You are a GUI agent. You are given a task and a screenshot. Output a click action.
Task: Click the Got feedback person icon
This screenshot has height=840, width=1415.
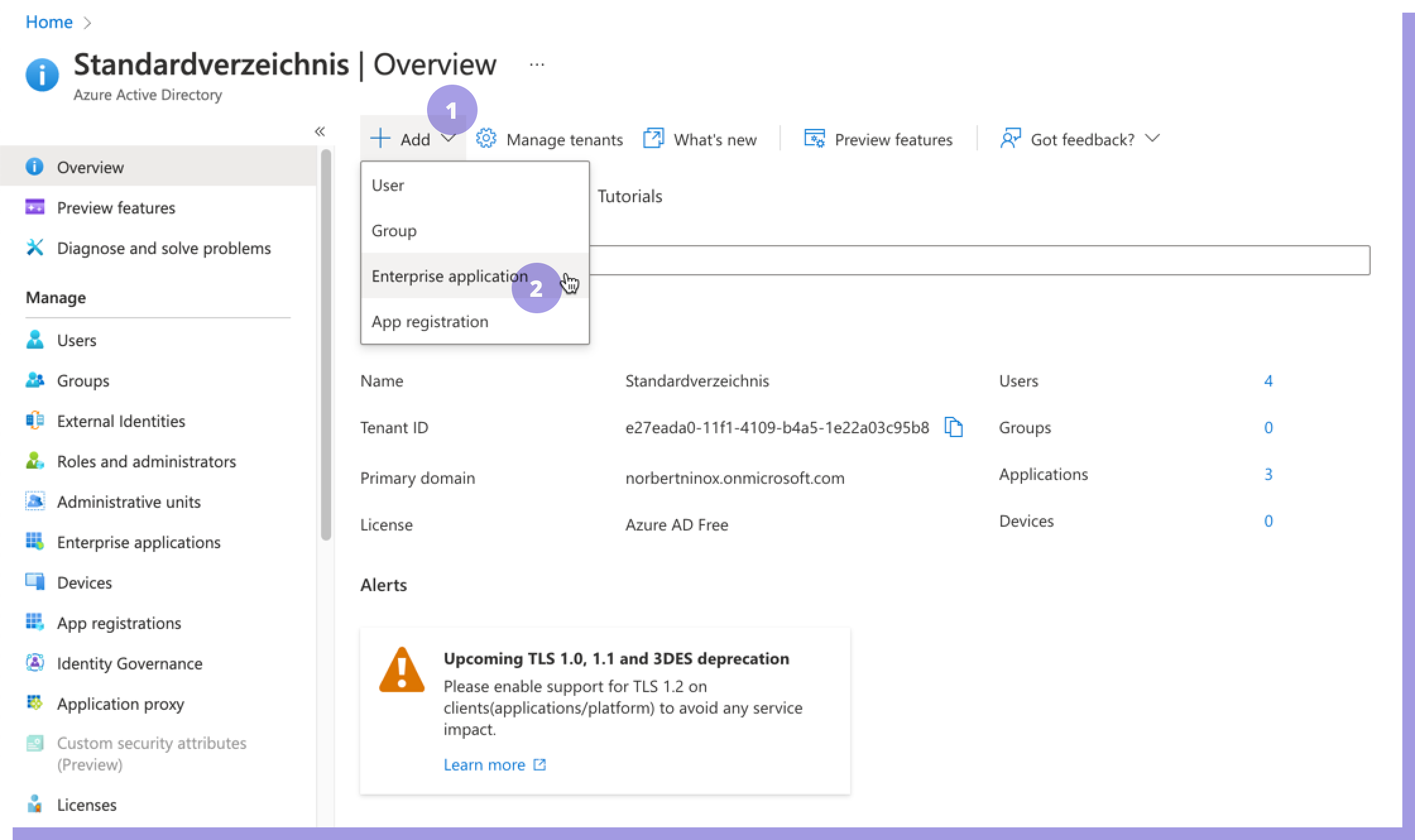(x=1010, y=138)
